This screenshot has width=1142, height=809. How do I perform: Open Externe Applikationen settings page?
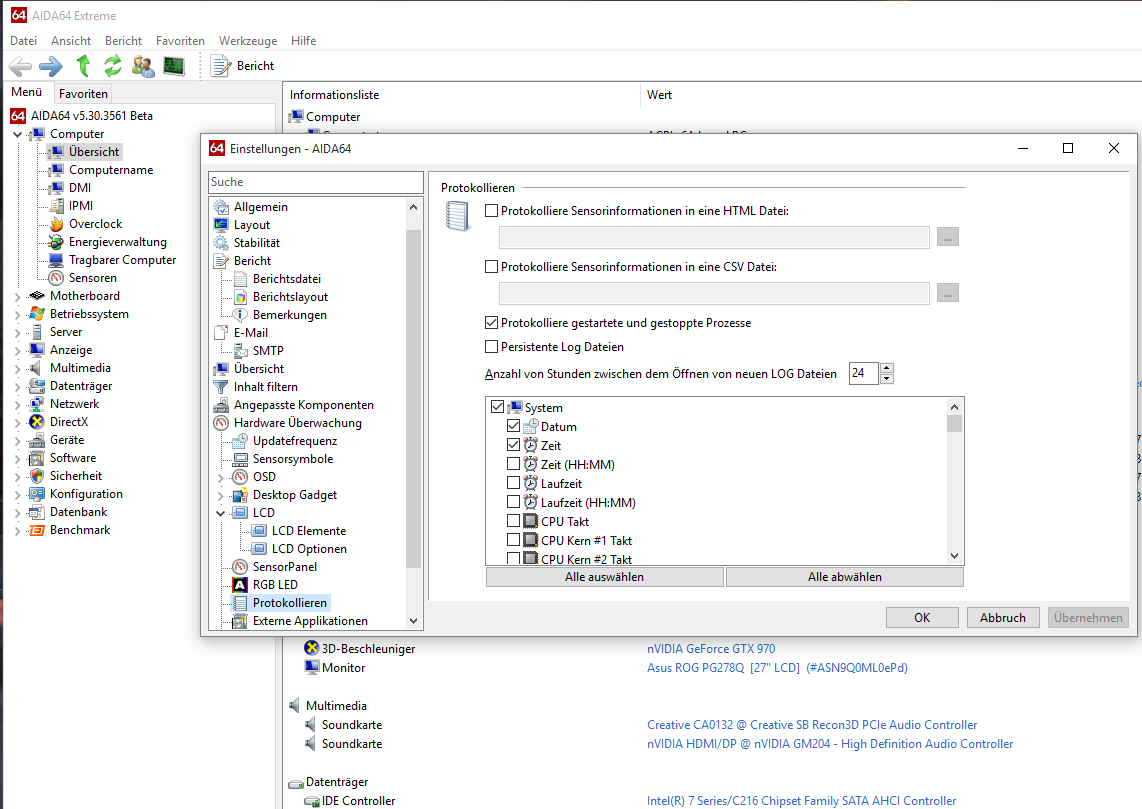310,621
